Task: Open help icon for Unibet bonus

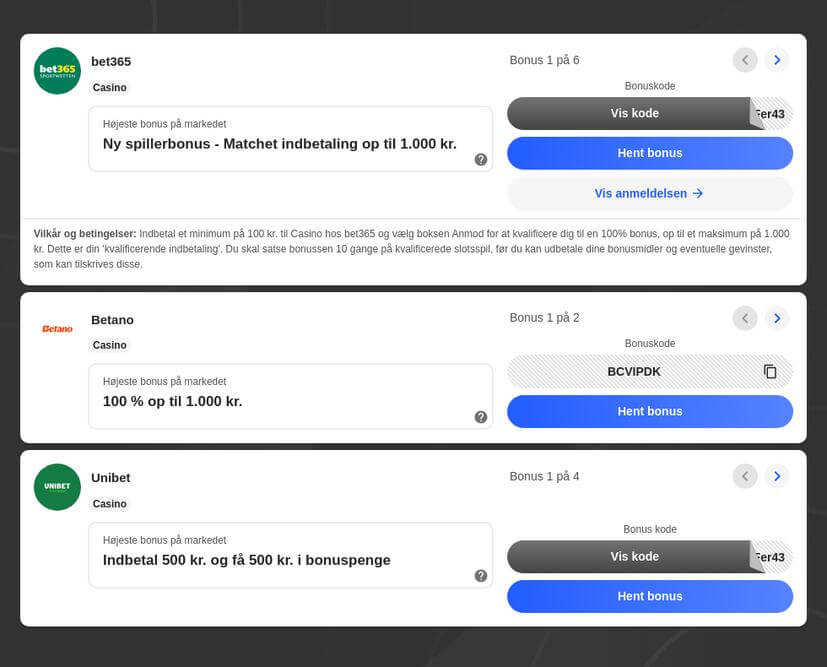Action: click(x=481, y=576)
